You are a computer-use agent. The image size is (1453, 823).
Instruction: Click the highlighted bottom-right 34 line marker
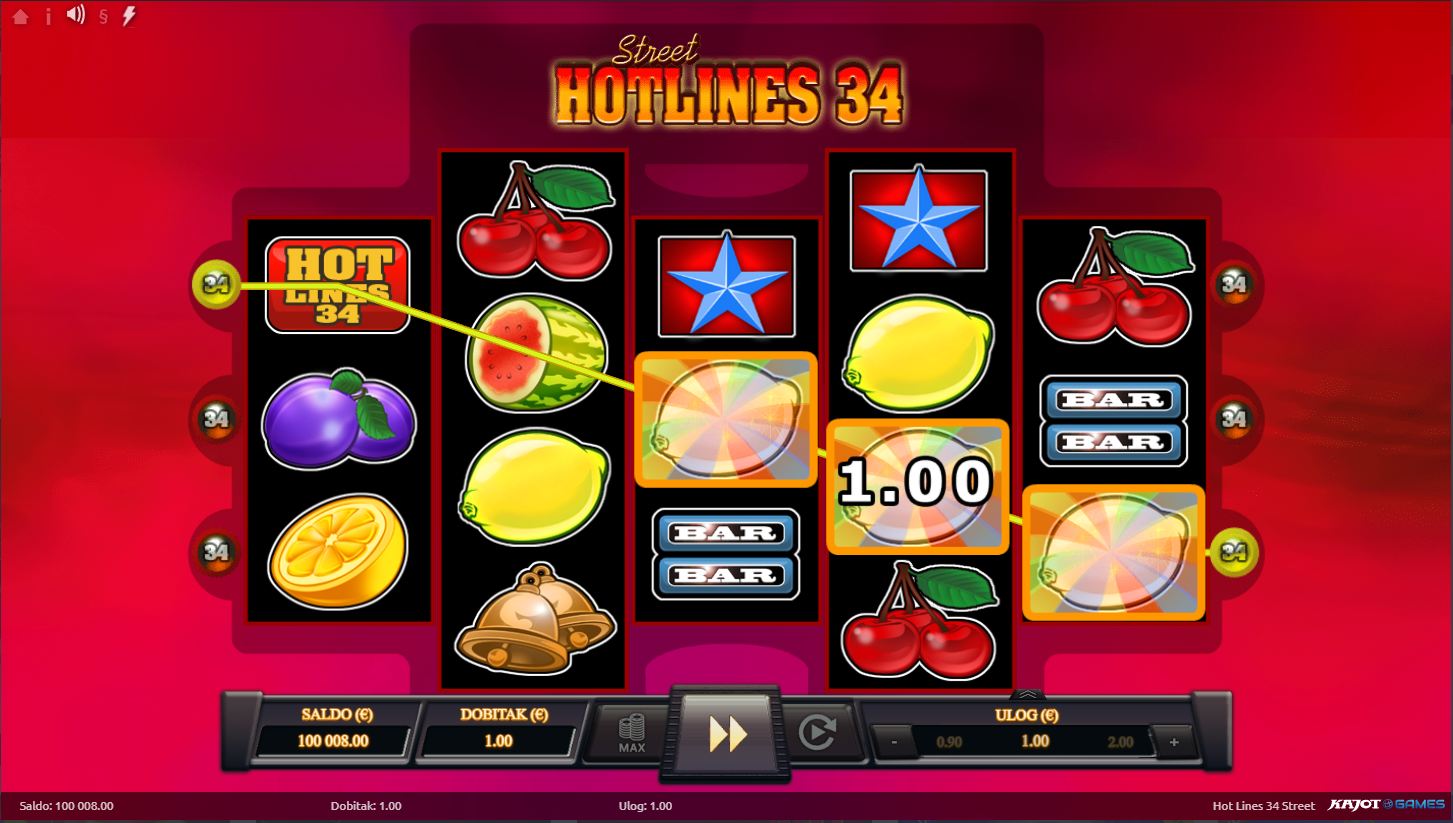1234,551
